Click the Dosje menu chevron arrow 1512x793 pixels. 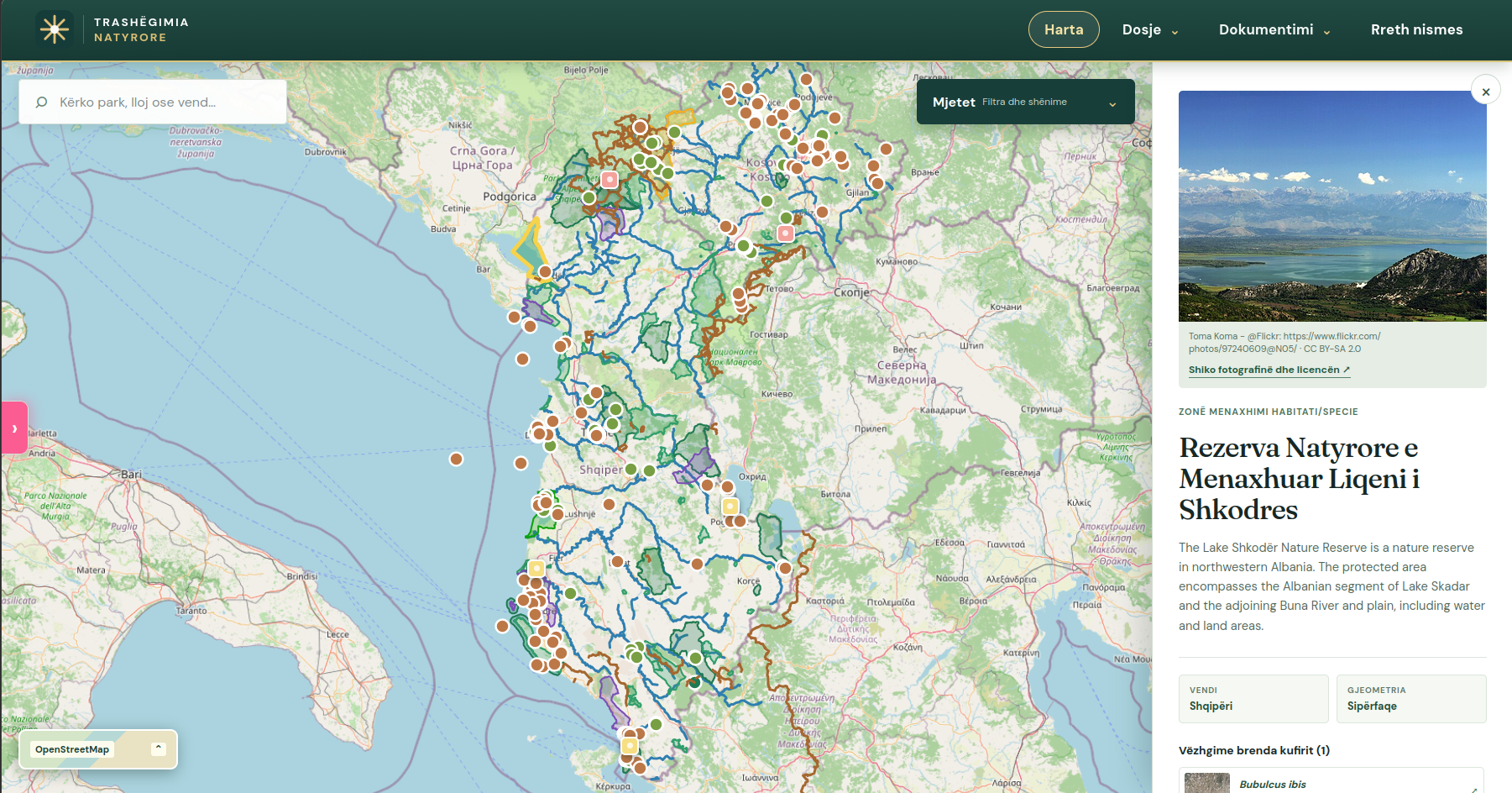click(1175, 32)
